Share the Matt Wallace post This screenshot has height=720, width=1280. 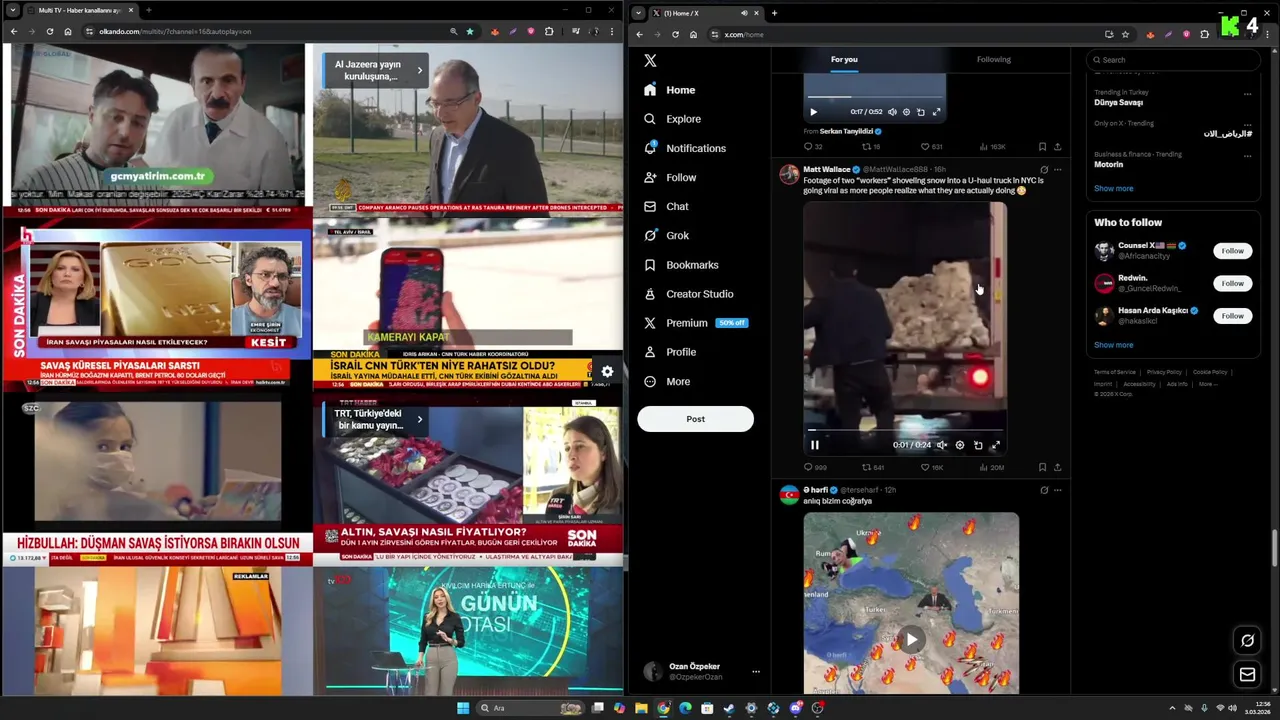point(1057,467)
